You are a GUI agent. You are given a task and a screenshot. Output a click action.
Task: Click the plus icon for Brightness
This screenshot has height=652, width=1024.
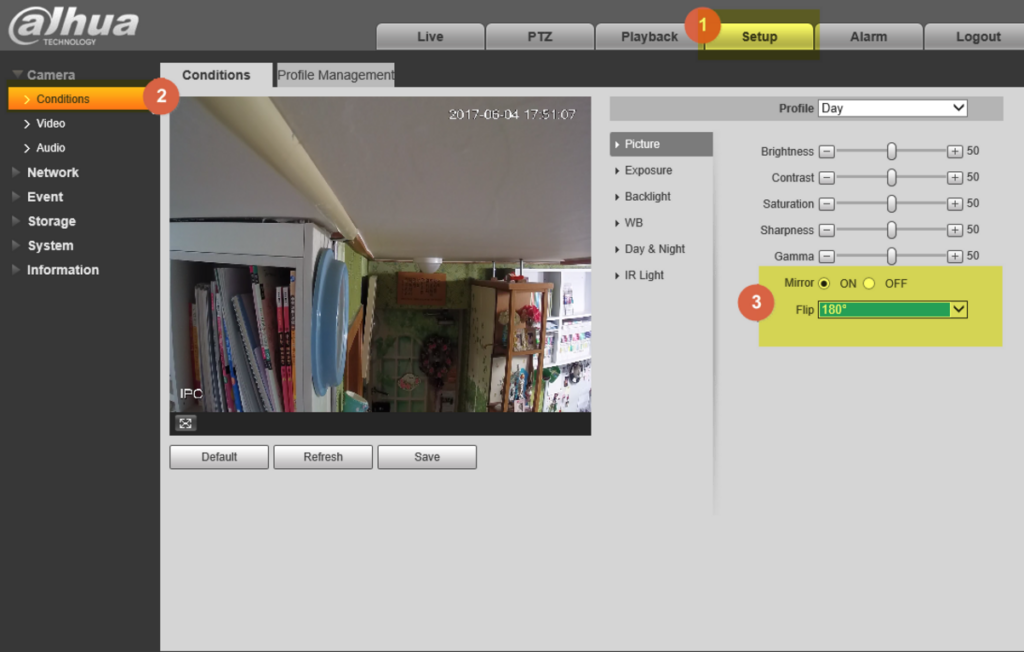coord(955,152)
